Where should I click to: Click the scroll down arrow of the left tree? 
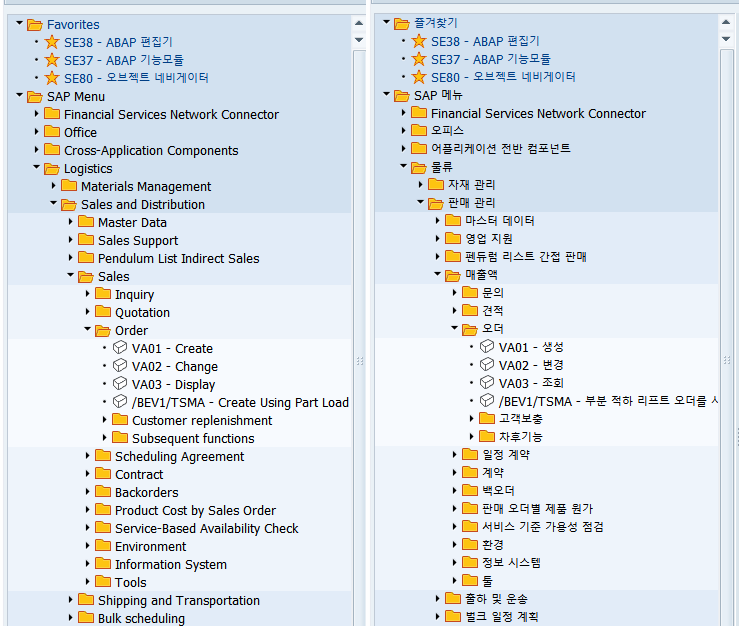tap(359, 40)
